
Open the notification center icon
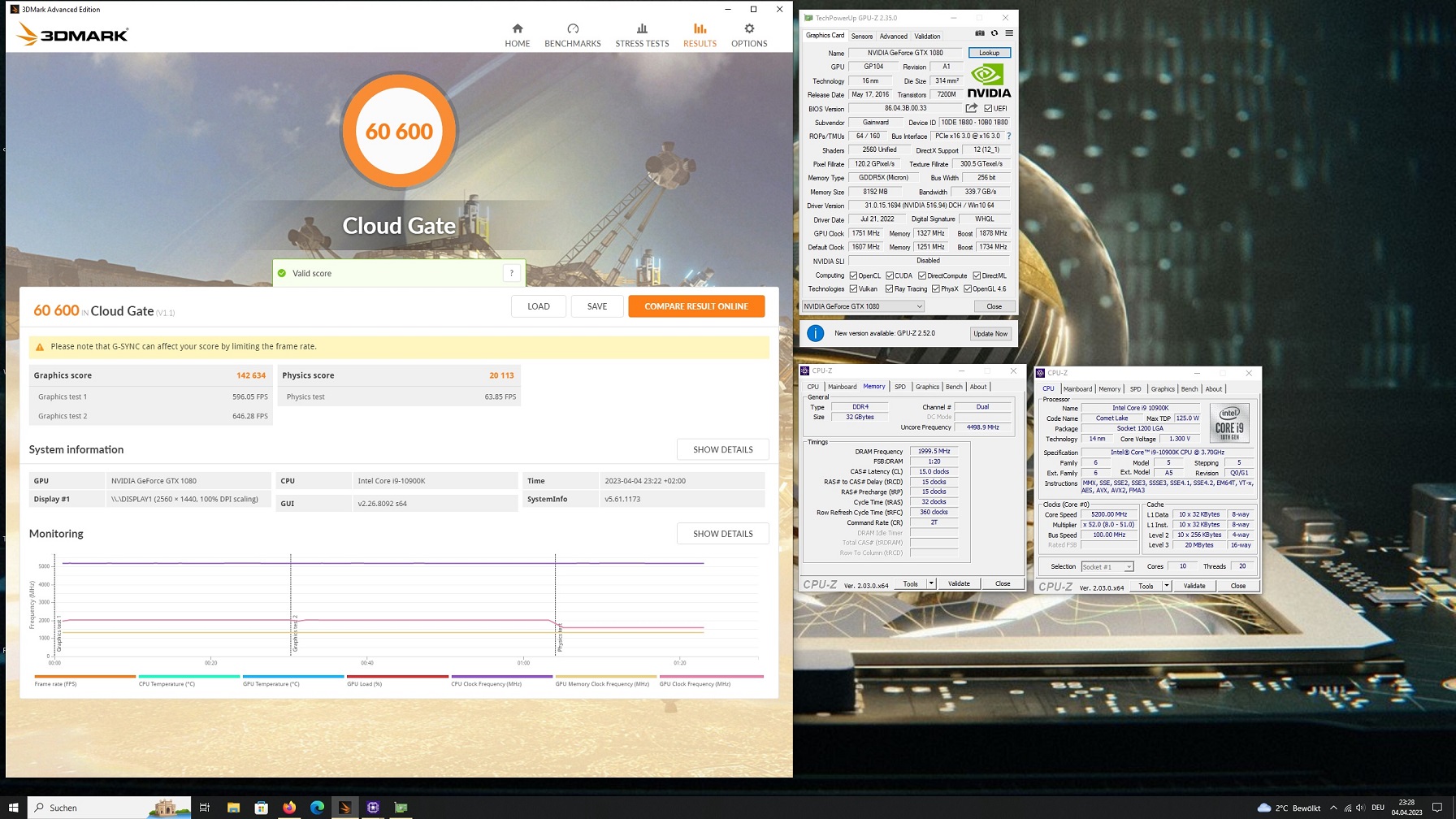point(1437,808)
